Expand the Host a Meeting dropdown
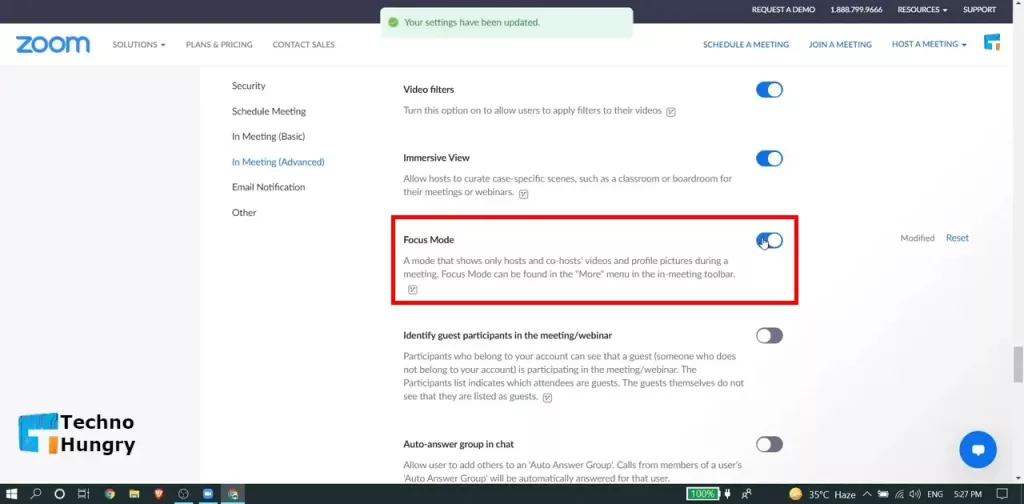This screenshot has width=1024, height=504. tap(929, 44)
